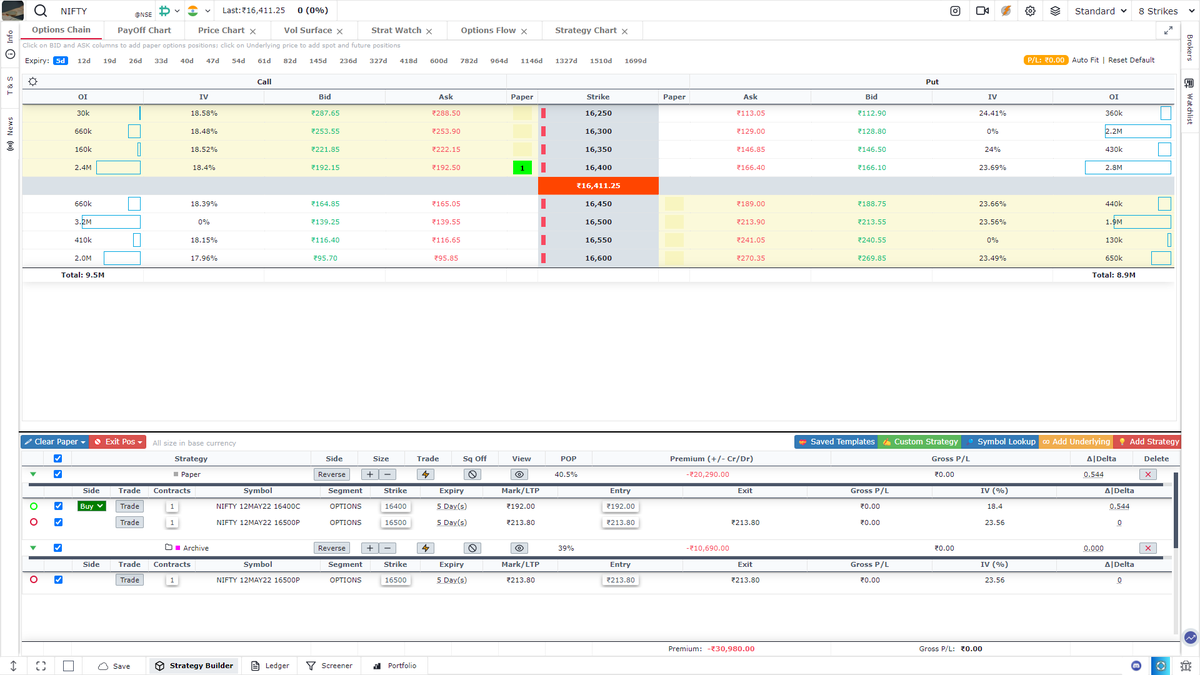Open the Clear Paper dropdown
The width and height of the screenshot is (1200, 675).
(x=55, y=441)
